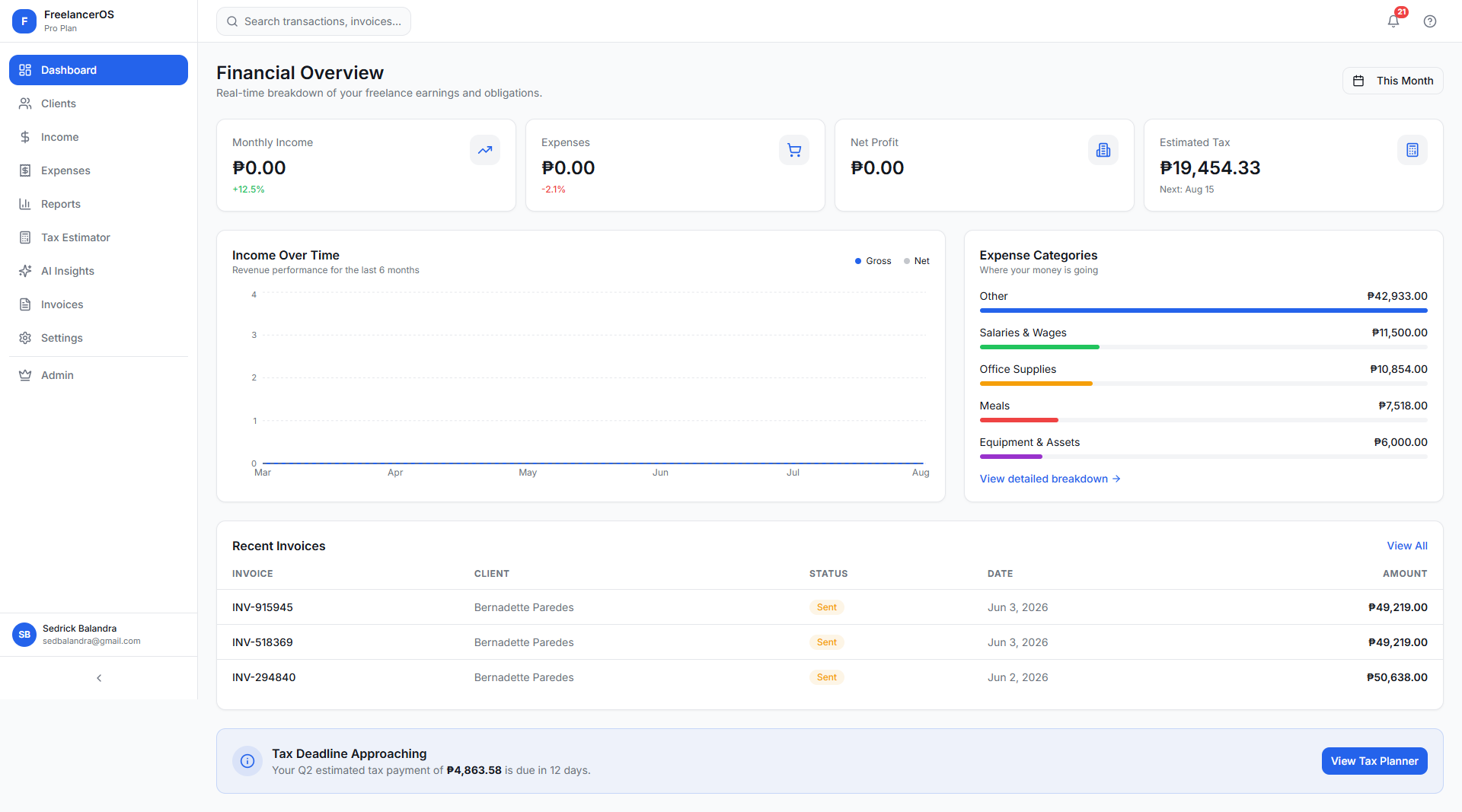Screen dimensions: 1462x812
Task: Click the AI Insights sparkle icon
Action: pyautogui.click(x=25, y=271)
